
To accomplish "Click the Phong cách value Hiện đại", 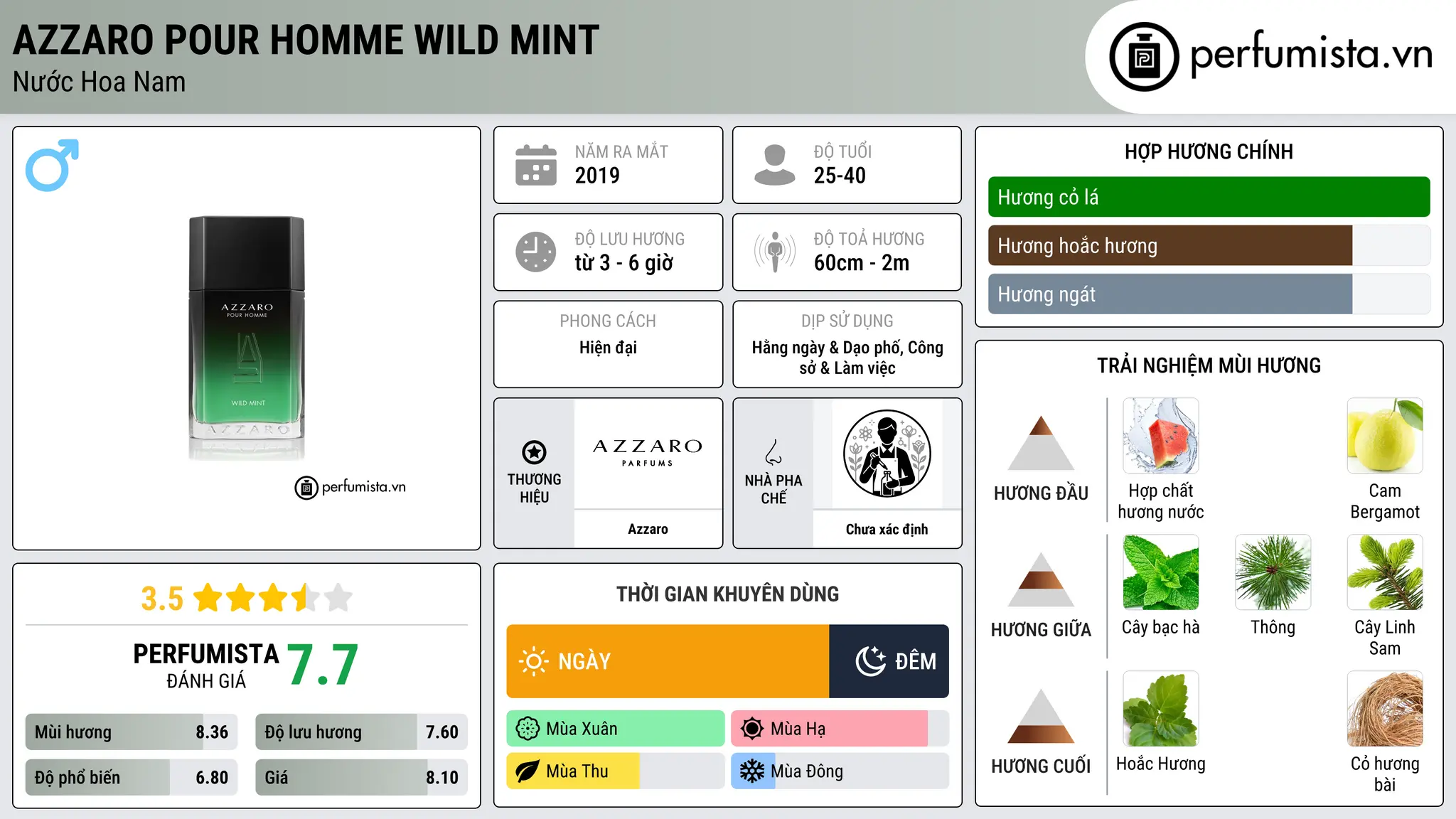I will 608,348.
